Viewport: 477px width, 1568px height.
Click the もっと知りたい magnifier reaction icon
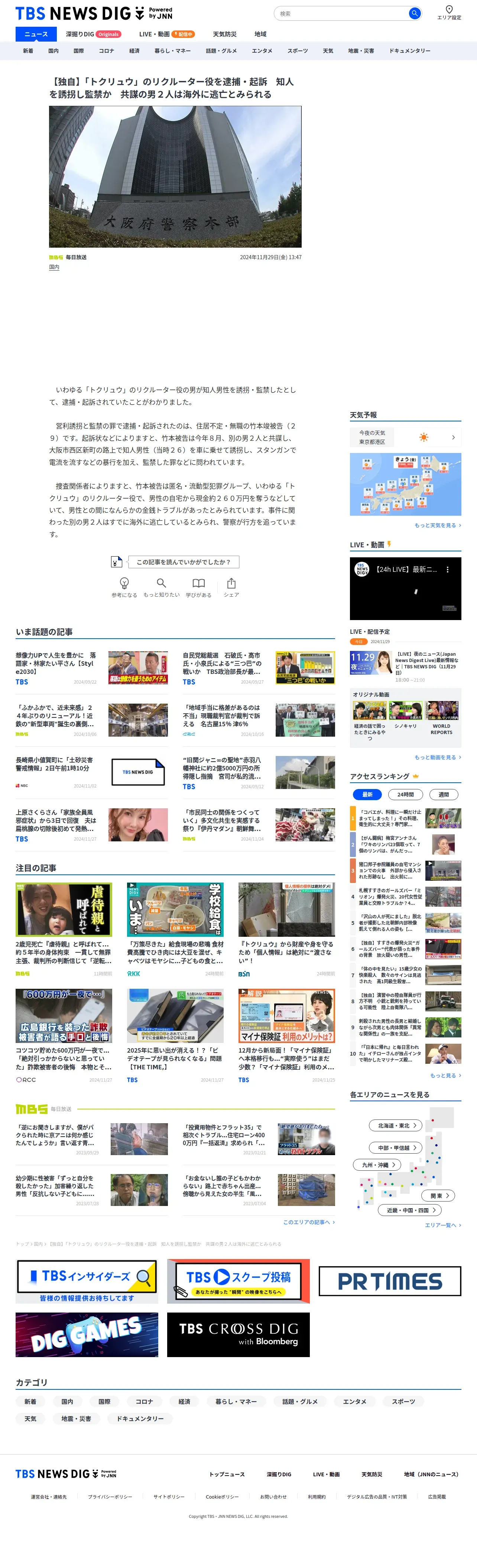tap(162, 583)
